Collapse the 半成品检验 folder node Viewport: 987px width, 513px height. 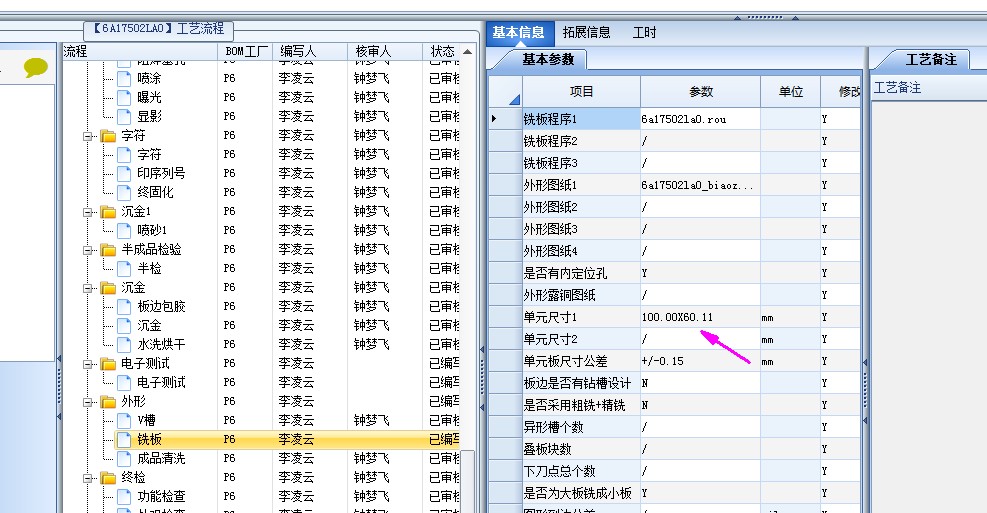click(x=87, y=250)
